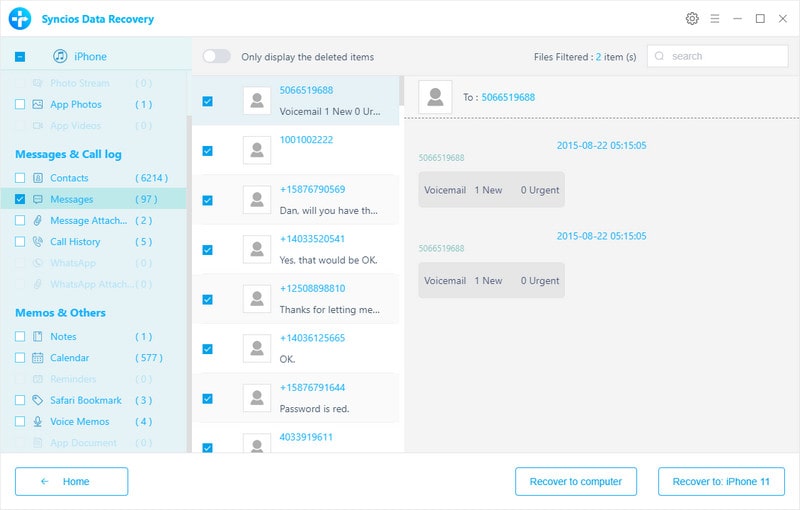This screenshot has width=800, height=510.
Task: Check the Calendar checkbox
Action: (20, 358)
